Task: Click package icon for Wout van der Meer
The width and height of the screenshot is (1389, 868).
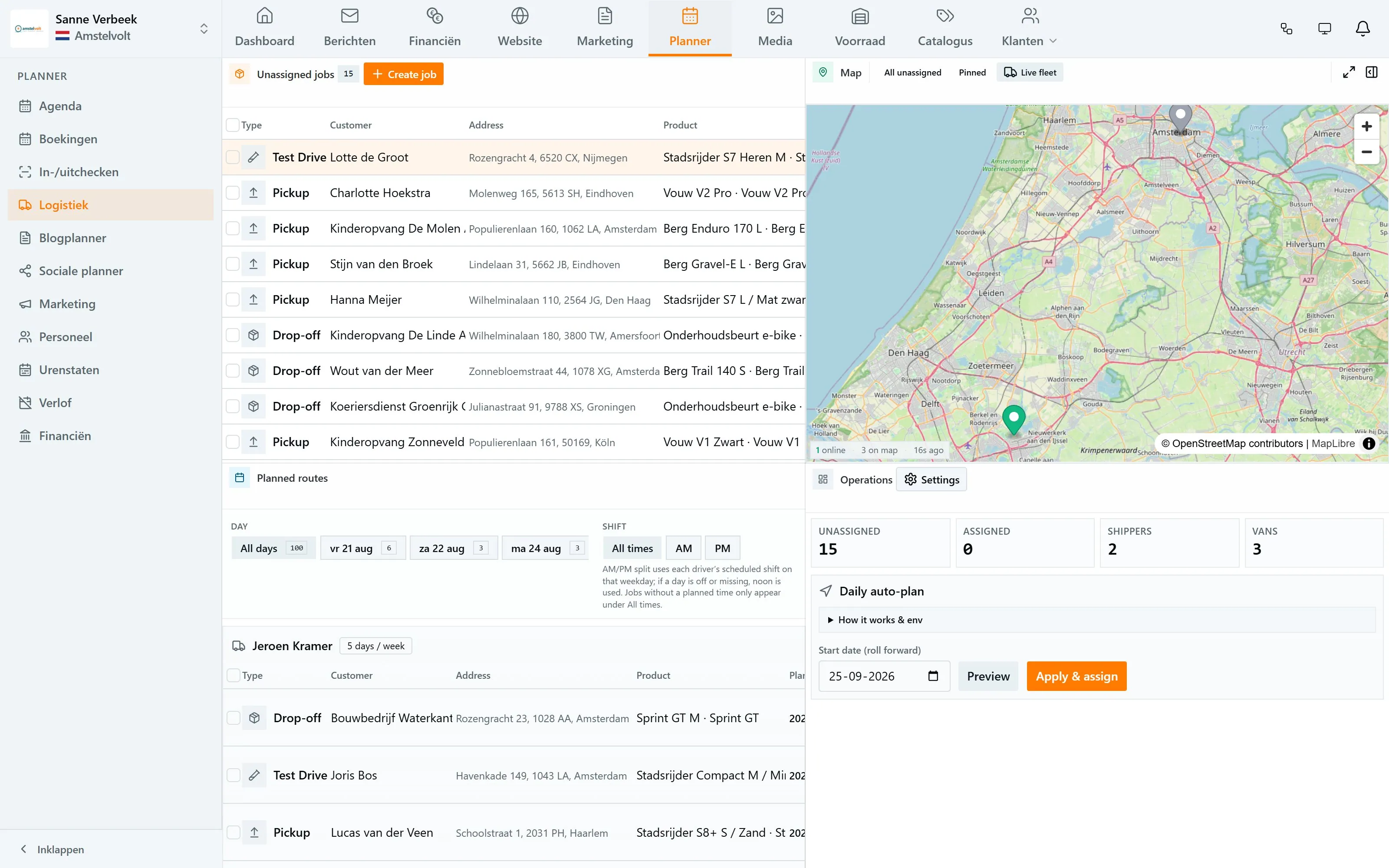Action: tap(253, 371)
